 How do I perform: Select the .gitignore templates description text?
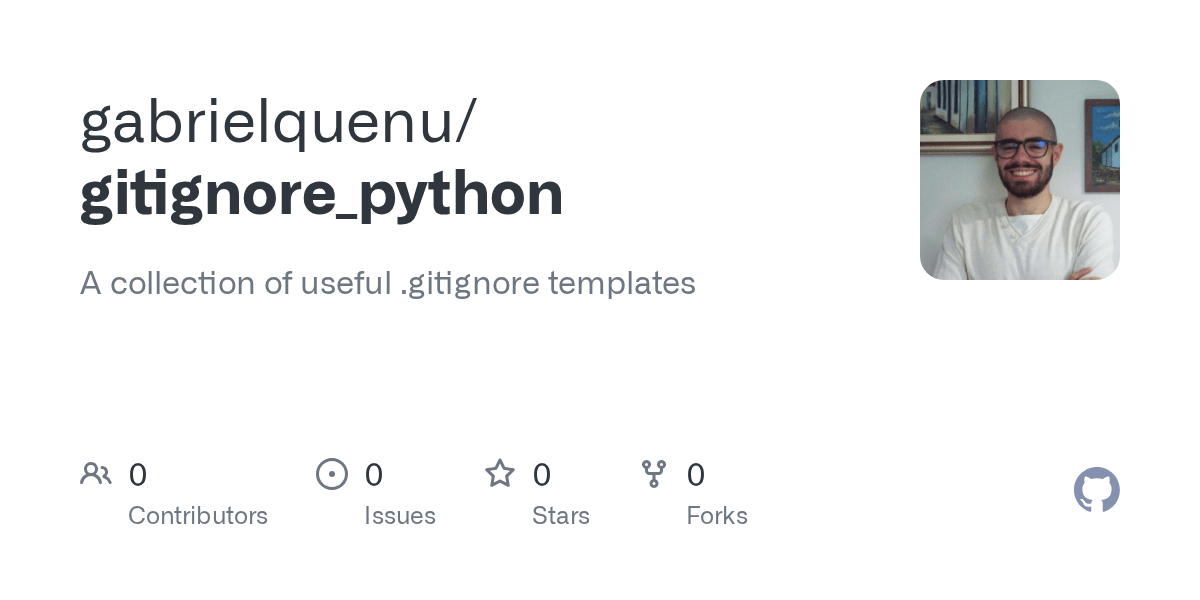pyautogui.click(x=548, y=284)
